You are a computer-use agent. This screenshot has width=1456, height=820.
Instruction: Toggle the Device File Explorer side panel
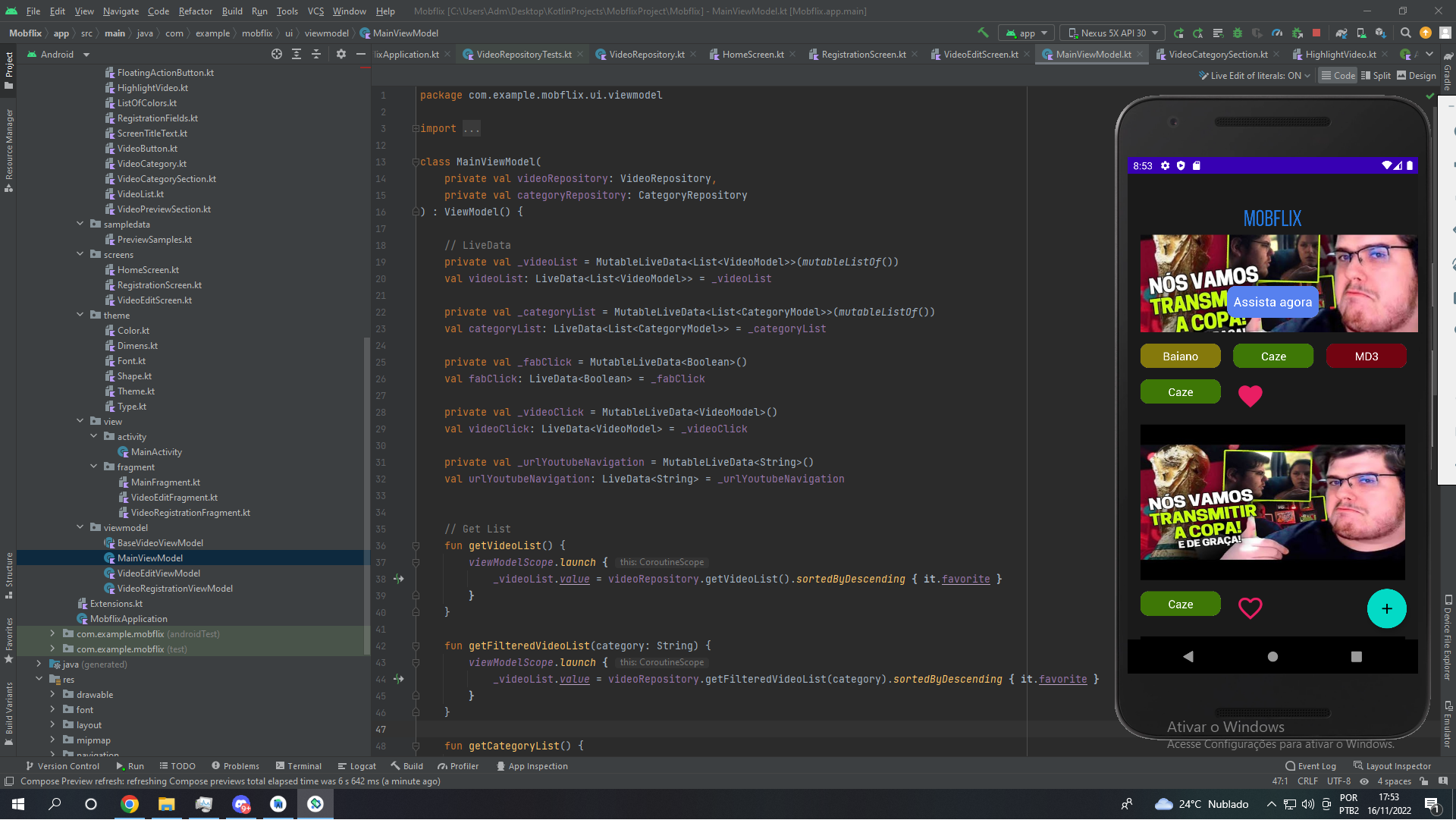(1448, 637)
